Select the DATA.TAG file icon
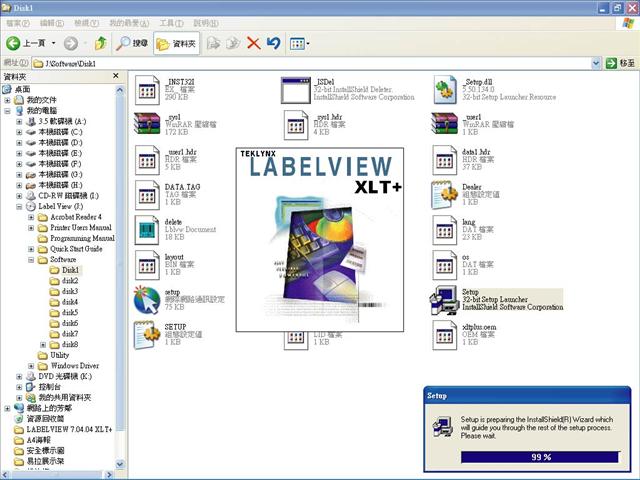The height and width of the screenshot is (480, 640). (147, 195)
